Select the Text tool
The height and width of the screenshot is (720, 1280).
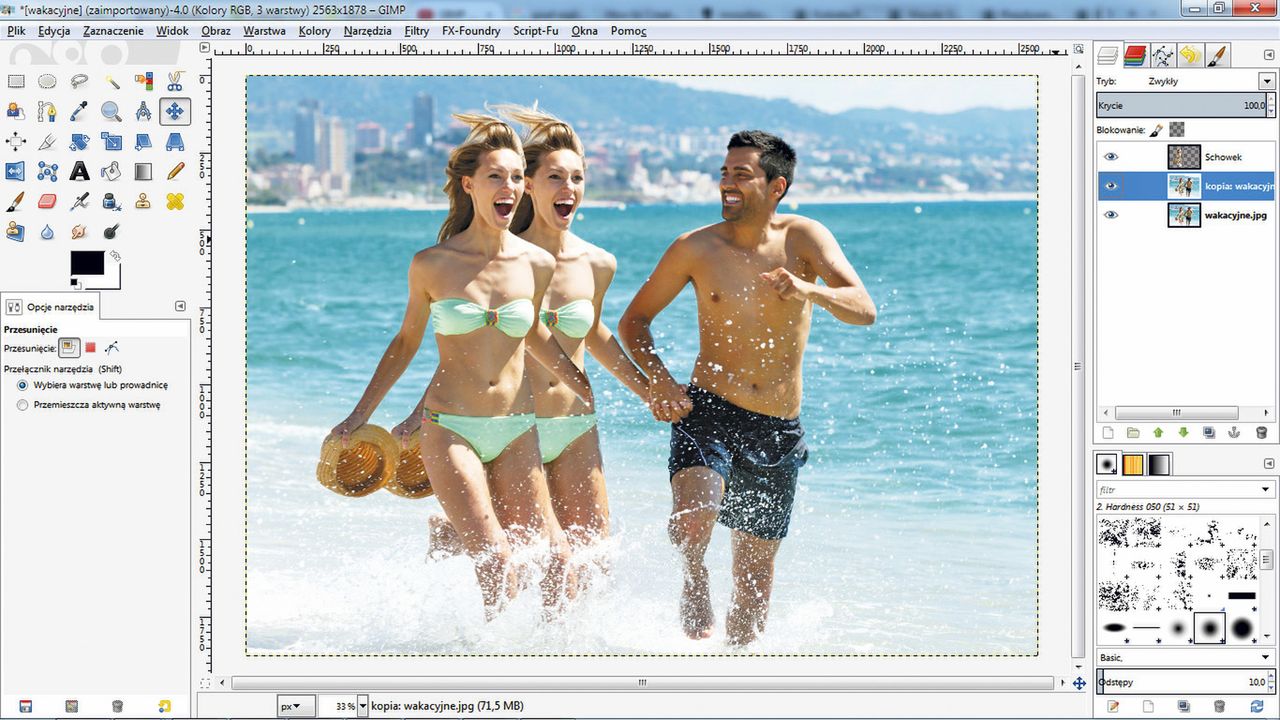click(x=79, y=171)
